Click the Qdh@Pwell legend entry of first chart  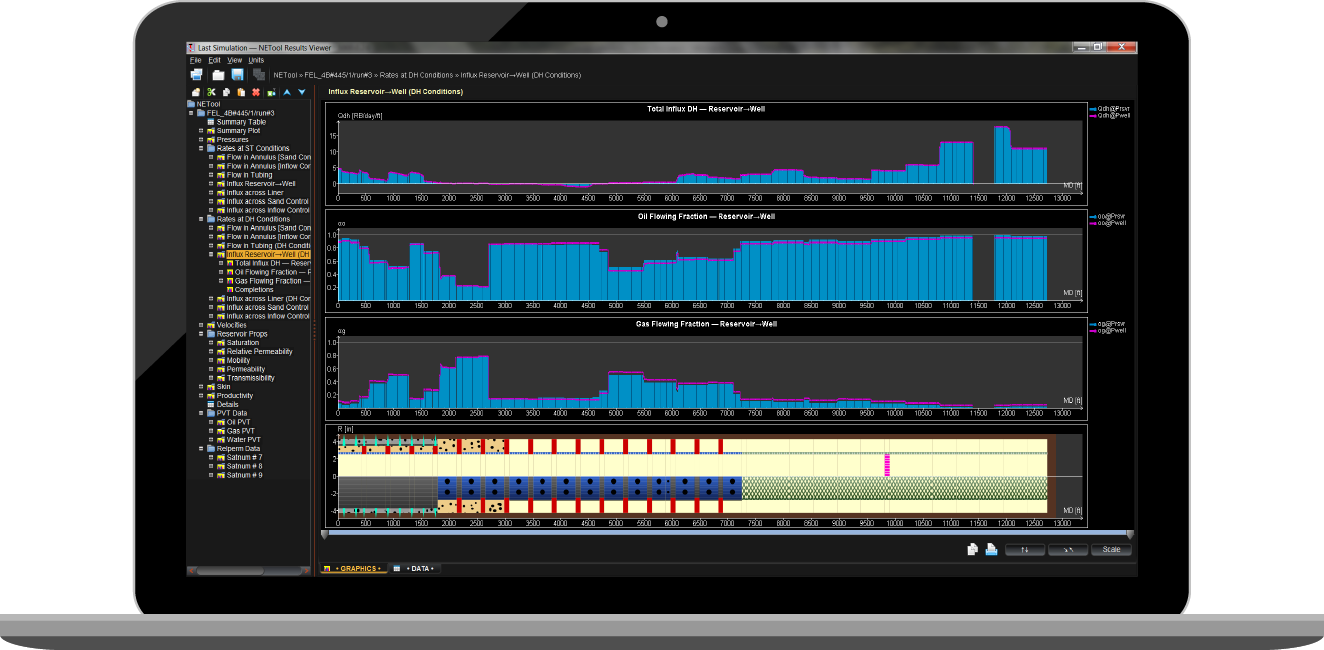point(1111,116)
